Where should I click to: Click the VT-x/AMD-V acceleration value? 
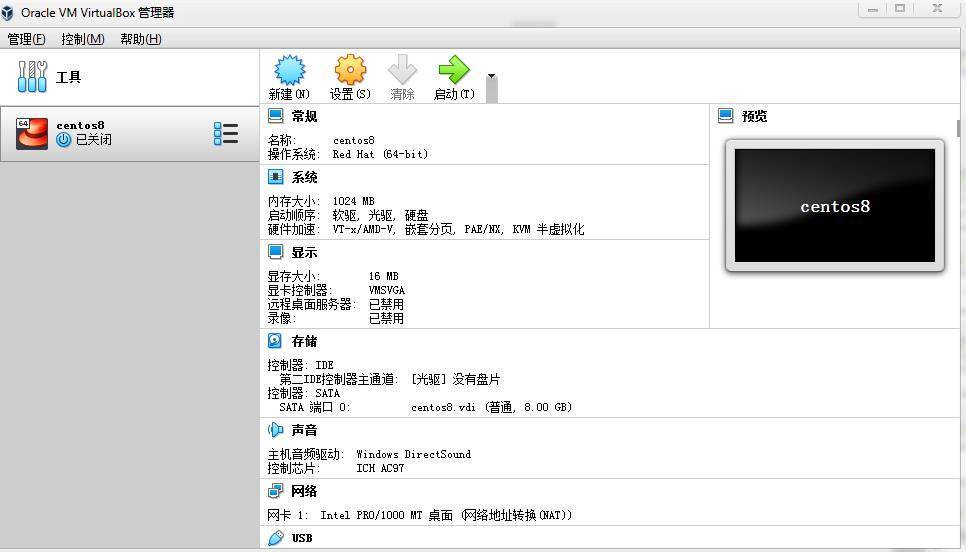tap(458, 229)
